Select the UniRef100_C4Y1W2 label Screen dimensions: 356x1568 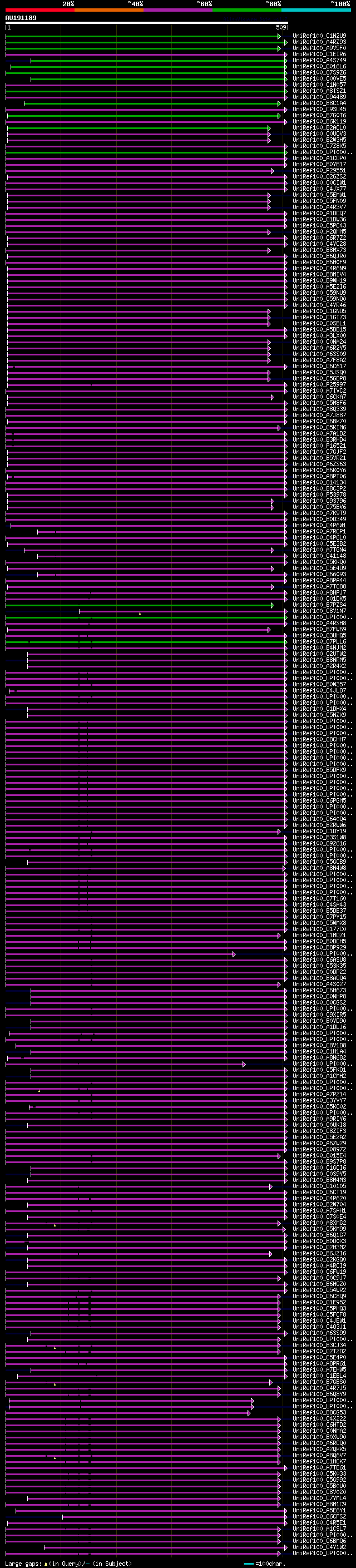click(x=319, y=1547)
